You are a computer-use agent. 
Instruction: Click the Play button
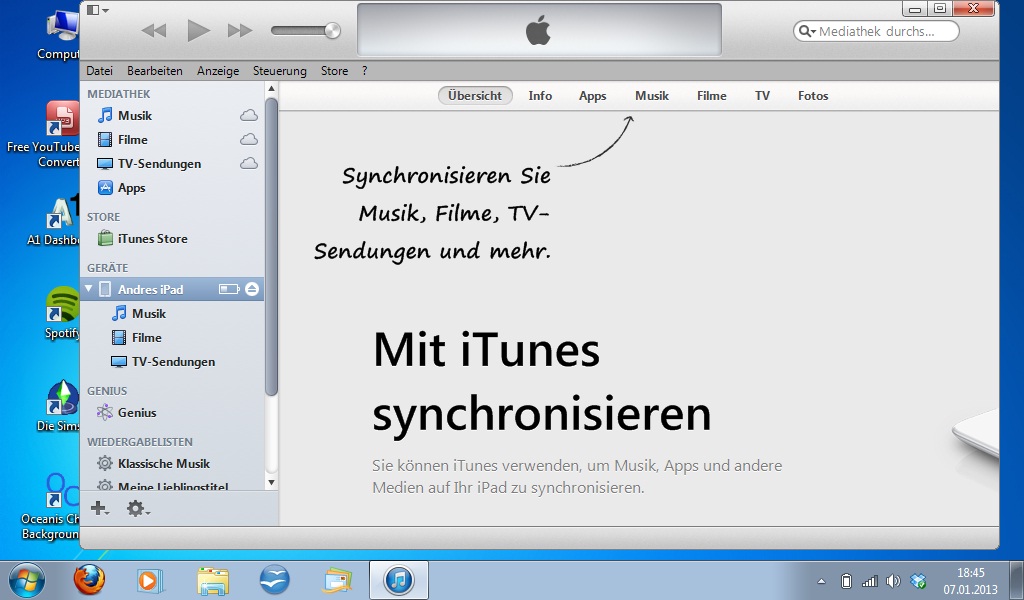(x=198, y=31)
